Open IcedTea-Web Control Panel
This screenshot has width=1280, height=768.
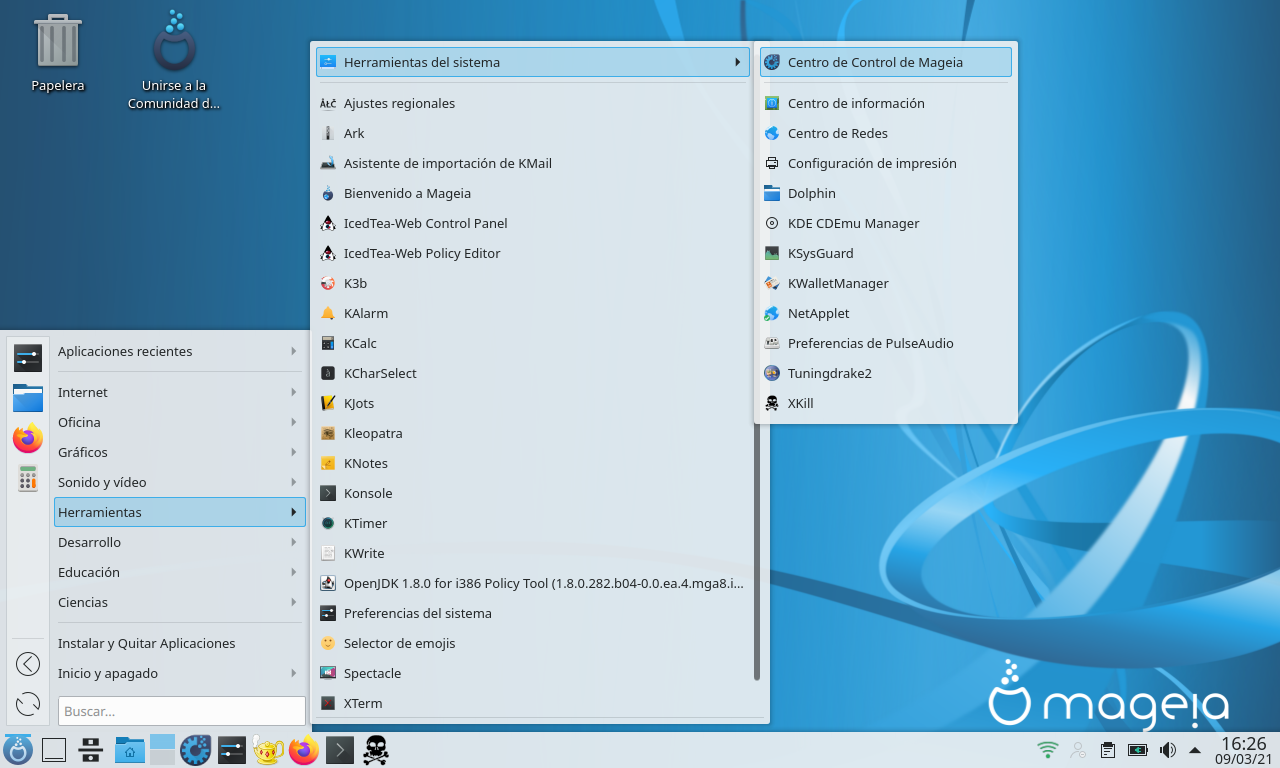(532, 223)
